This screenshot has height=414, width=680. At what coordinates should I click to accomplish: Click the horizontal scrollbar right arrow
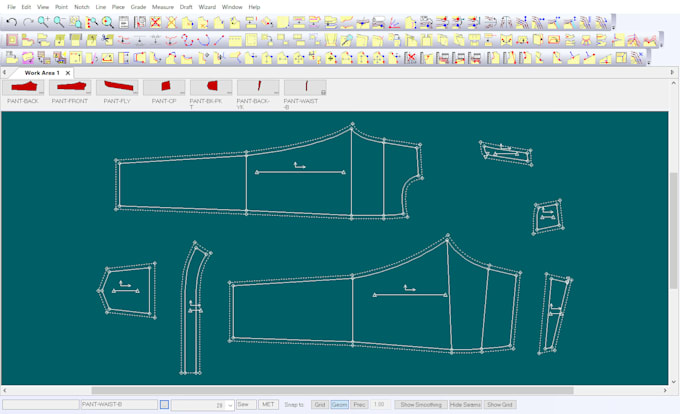665,390
